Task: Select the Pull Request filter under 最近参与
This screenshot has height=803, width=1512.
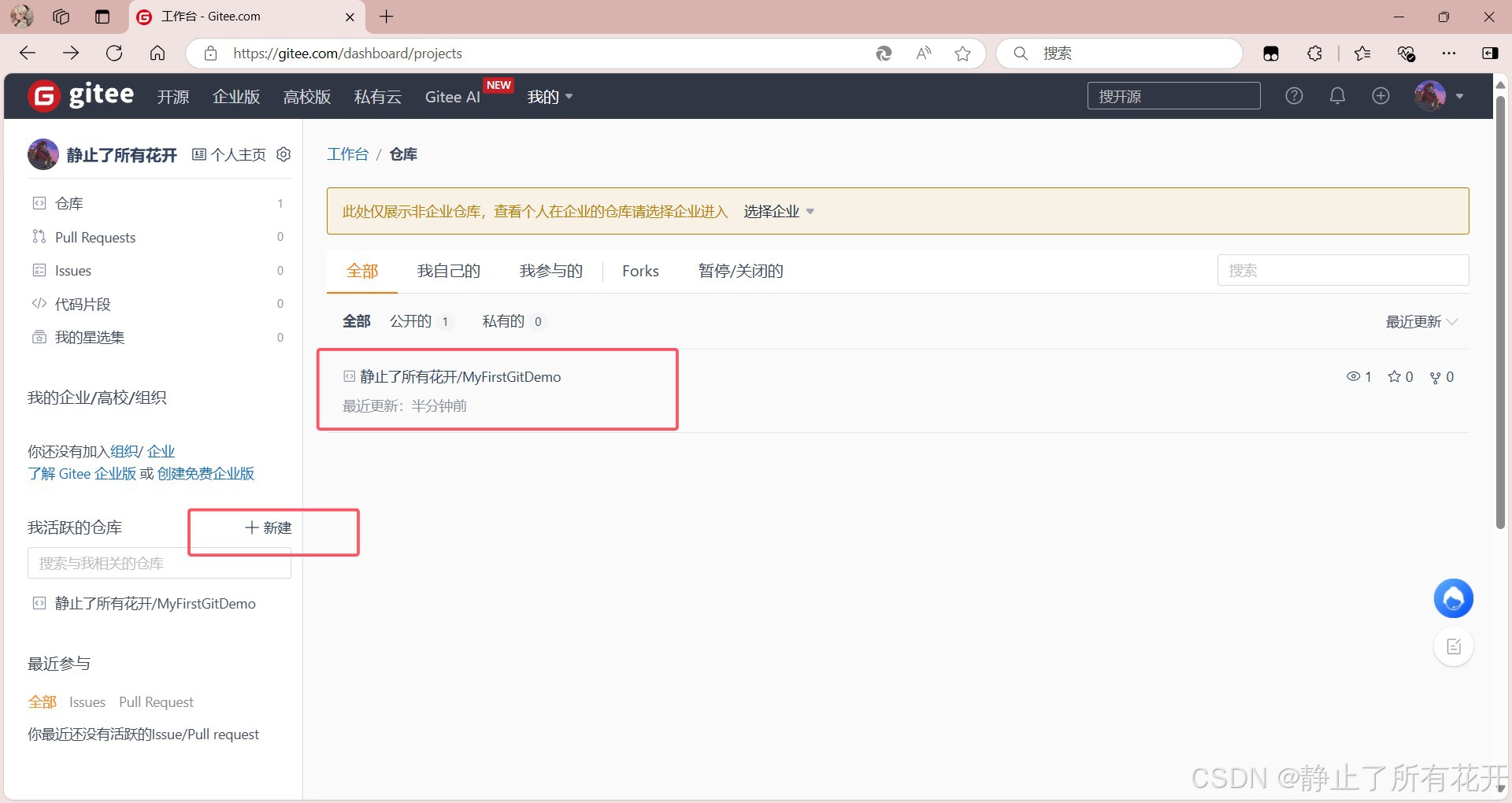Action: (x=156, y=701)
